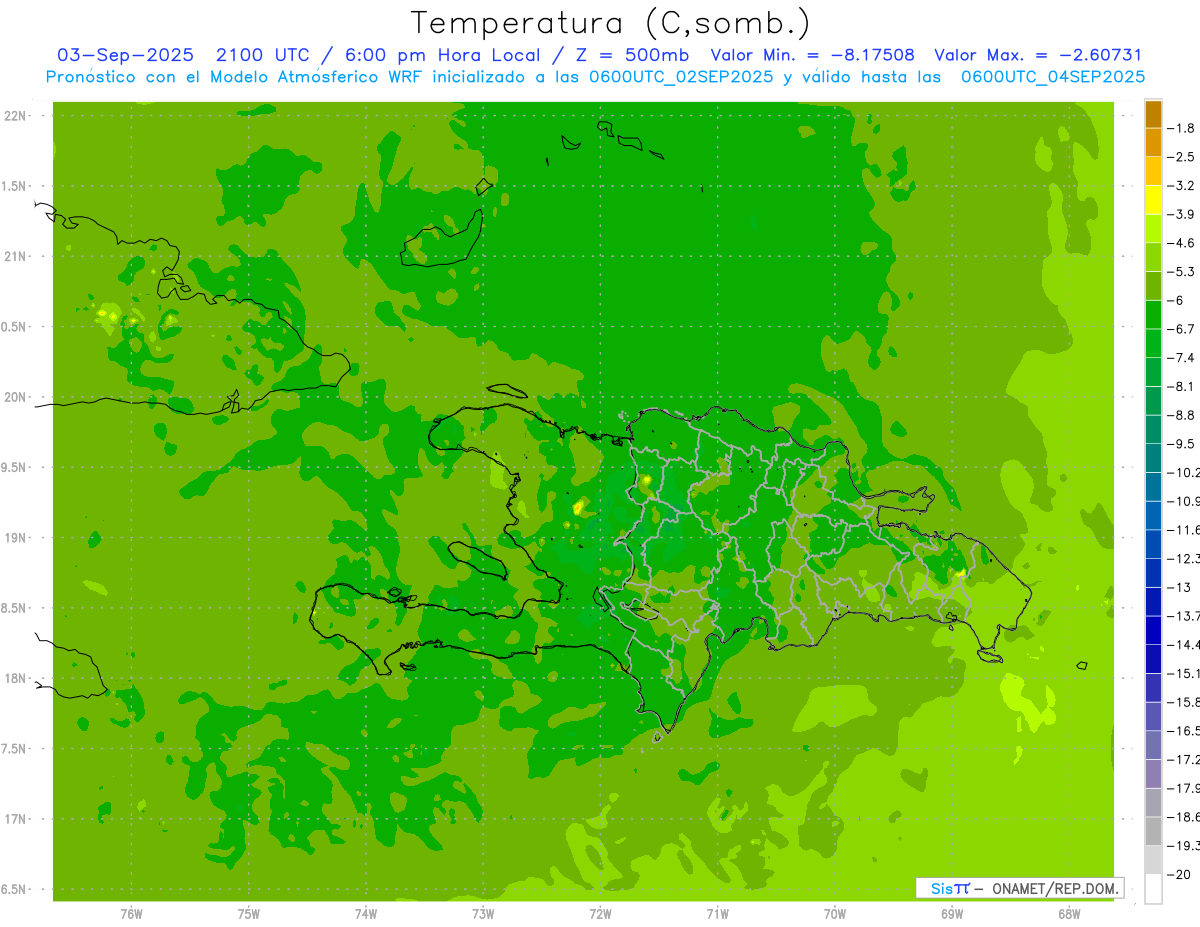Click the '70W' longitude label
Image resolution: width=1200 pixels, height=927 pixels.
tap(835, 913)
